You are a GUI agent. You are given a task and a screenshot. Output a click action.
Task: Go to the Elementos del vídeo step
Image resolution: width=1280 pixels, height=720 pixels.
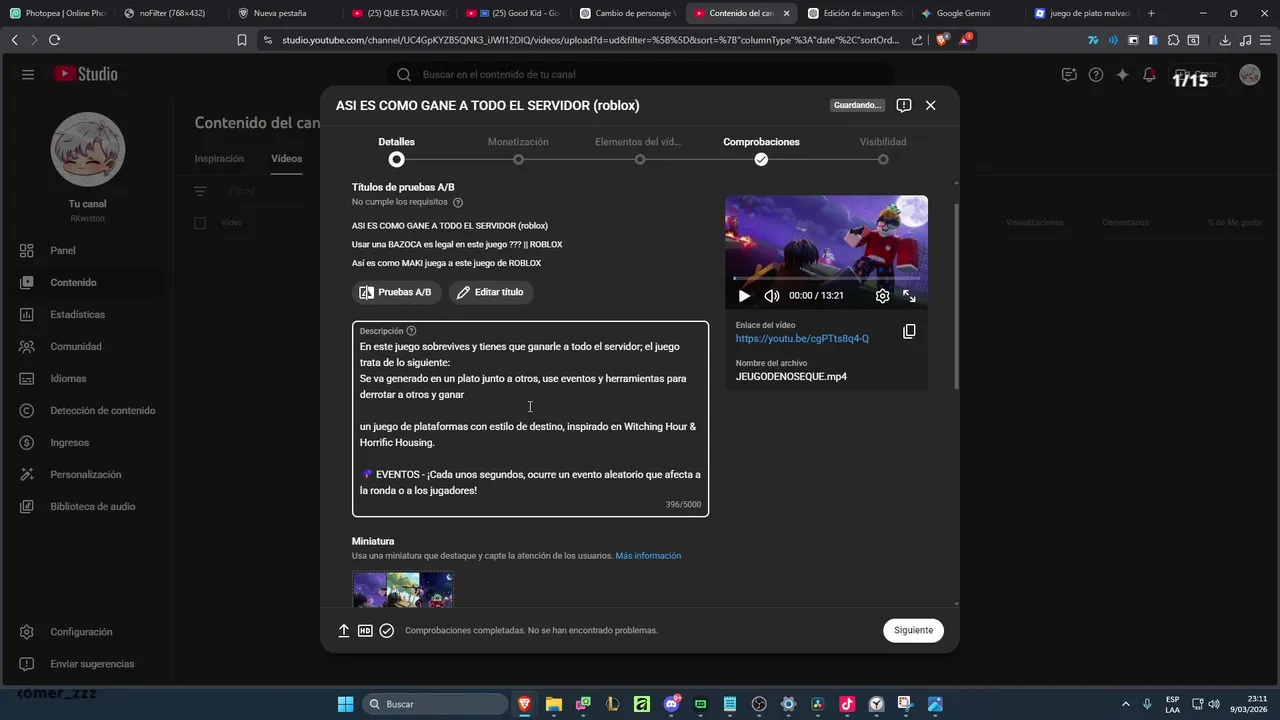click(639, 150)
